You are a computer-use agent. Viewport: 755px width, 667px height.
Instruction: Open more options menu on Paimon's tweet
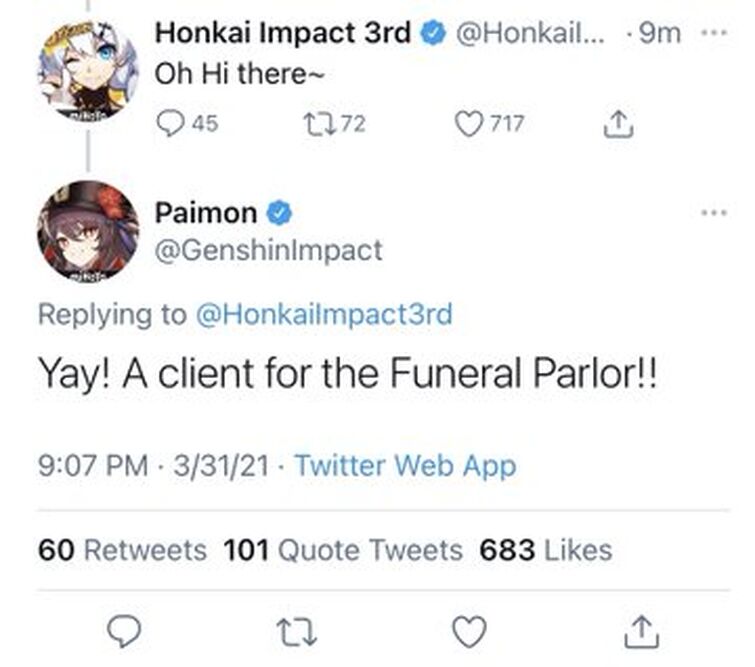(714, 213)
